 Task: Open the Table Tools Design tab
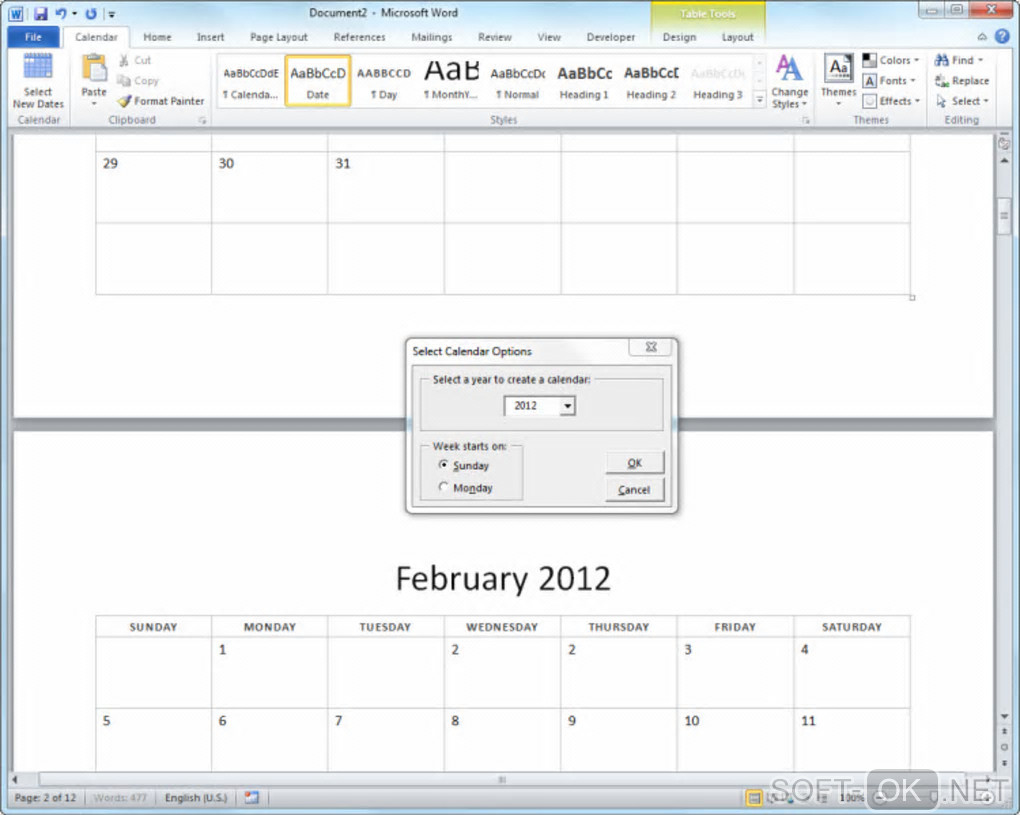(679, 37)
